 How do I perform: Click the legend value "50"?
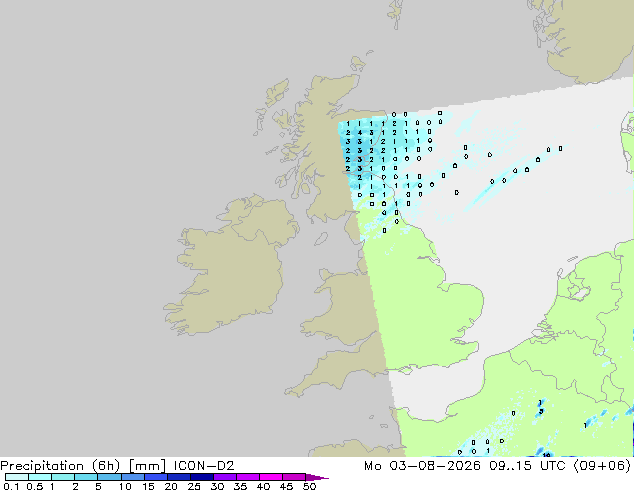tap(309, 486)
